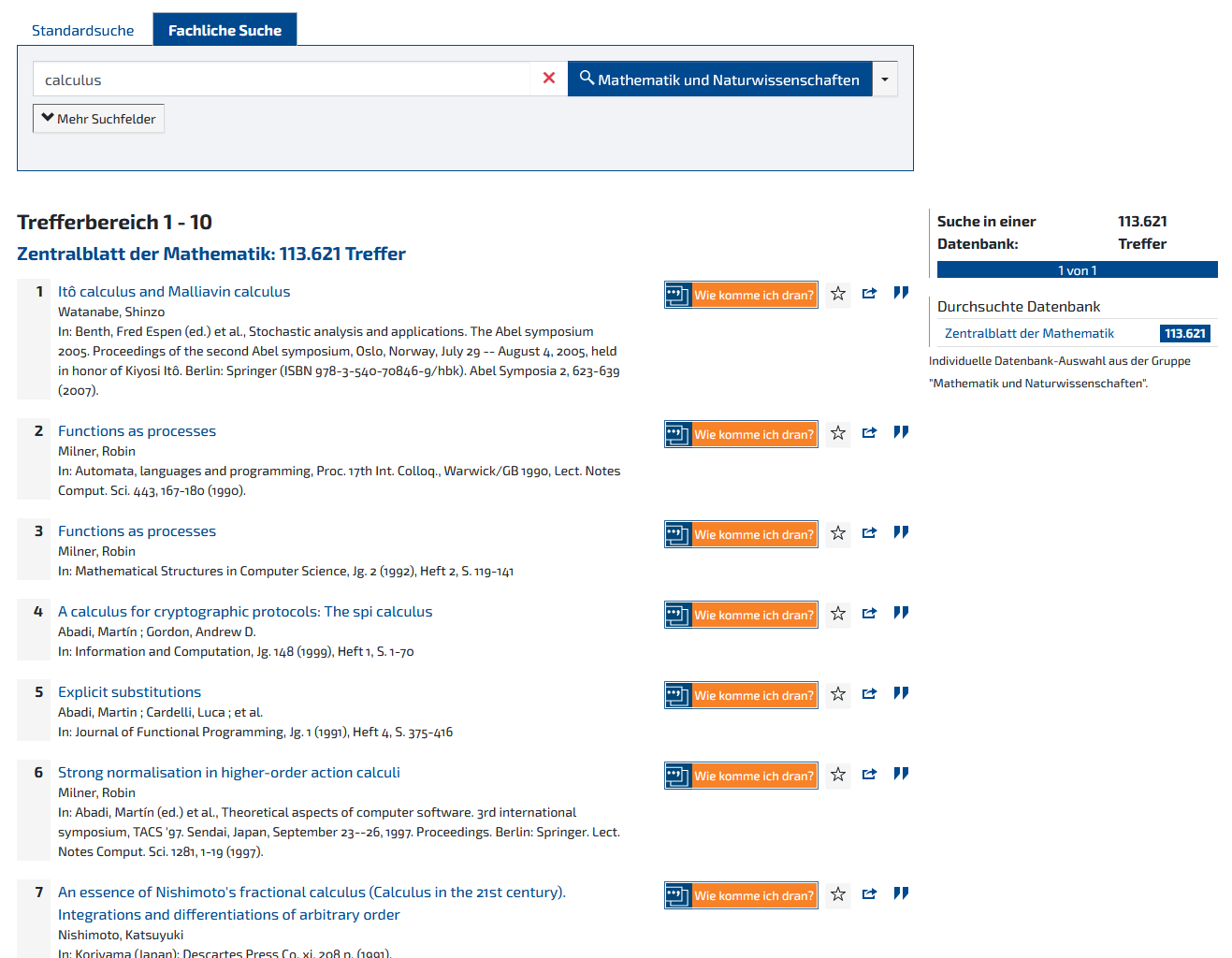Star result 7 Nishimoto's fractional calculus

(x=838, y=894)
